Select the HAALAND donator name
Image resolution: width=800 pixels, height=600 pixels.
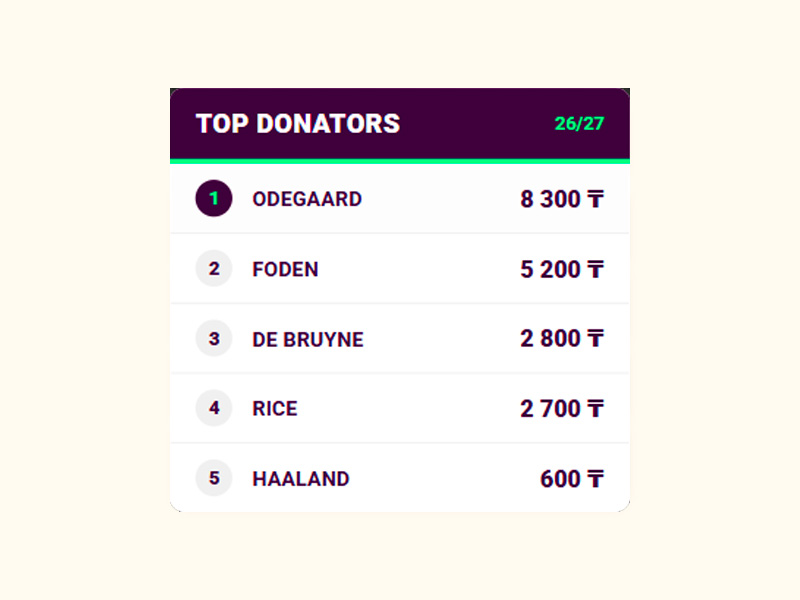301,479
